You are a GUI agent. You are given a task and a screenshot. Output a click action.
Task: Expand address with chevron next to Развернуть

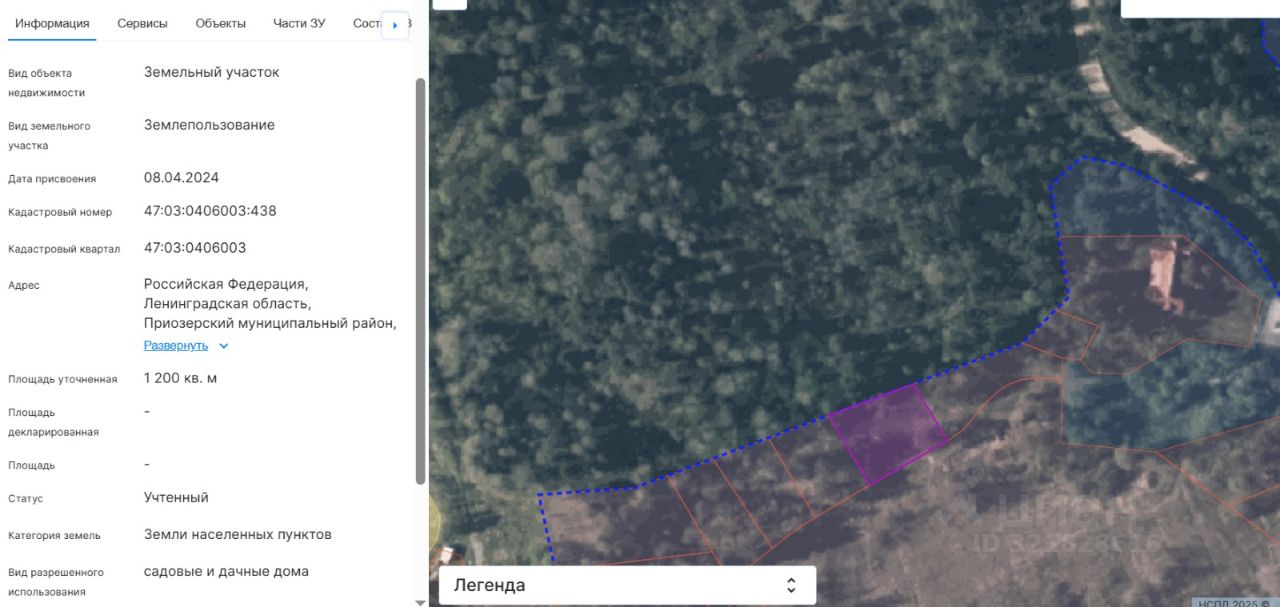[x=224, y=346]
